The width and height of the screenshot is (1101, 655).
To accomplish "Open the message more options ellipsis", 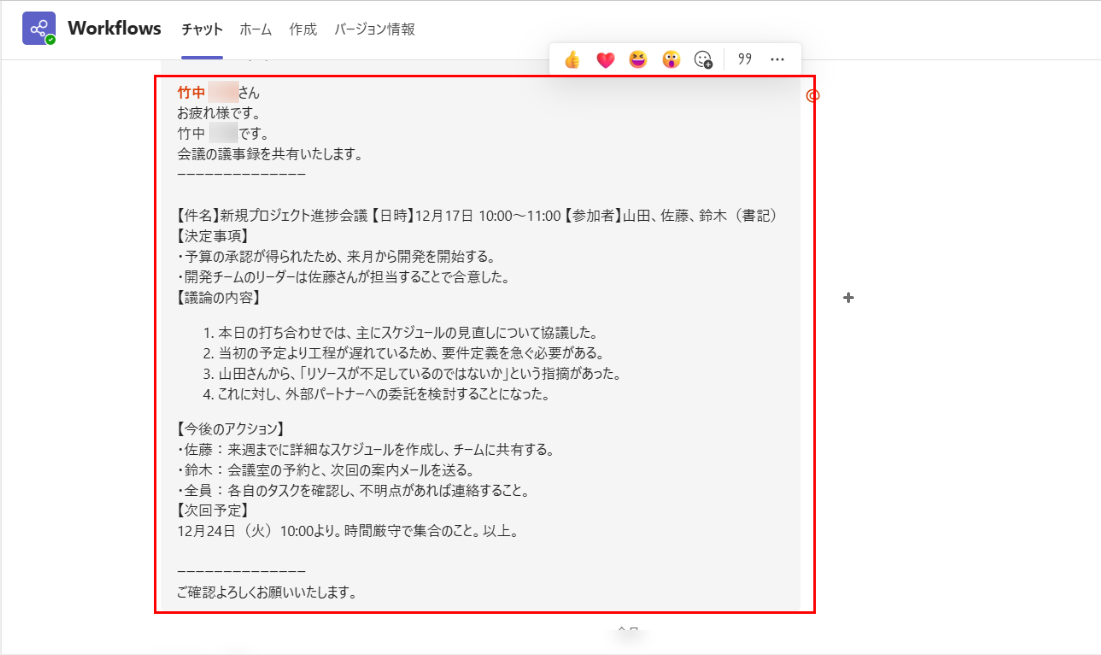I will 778,60.
